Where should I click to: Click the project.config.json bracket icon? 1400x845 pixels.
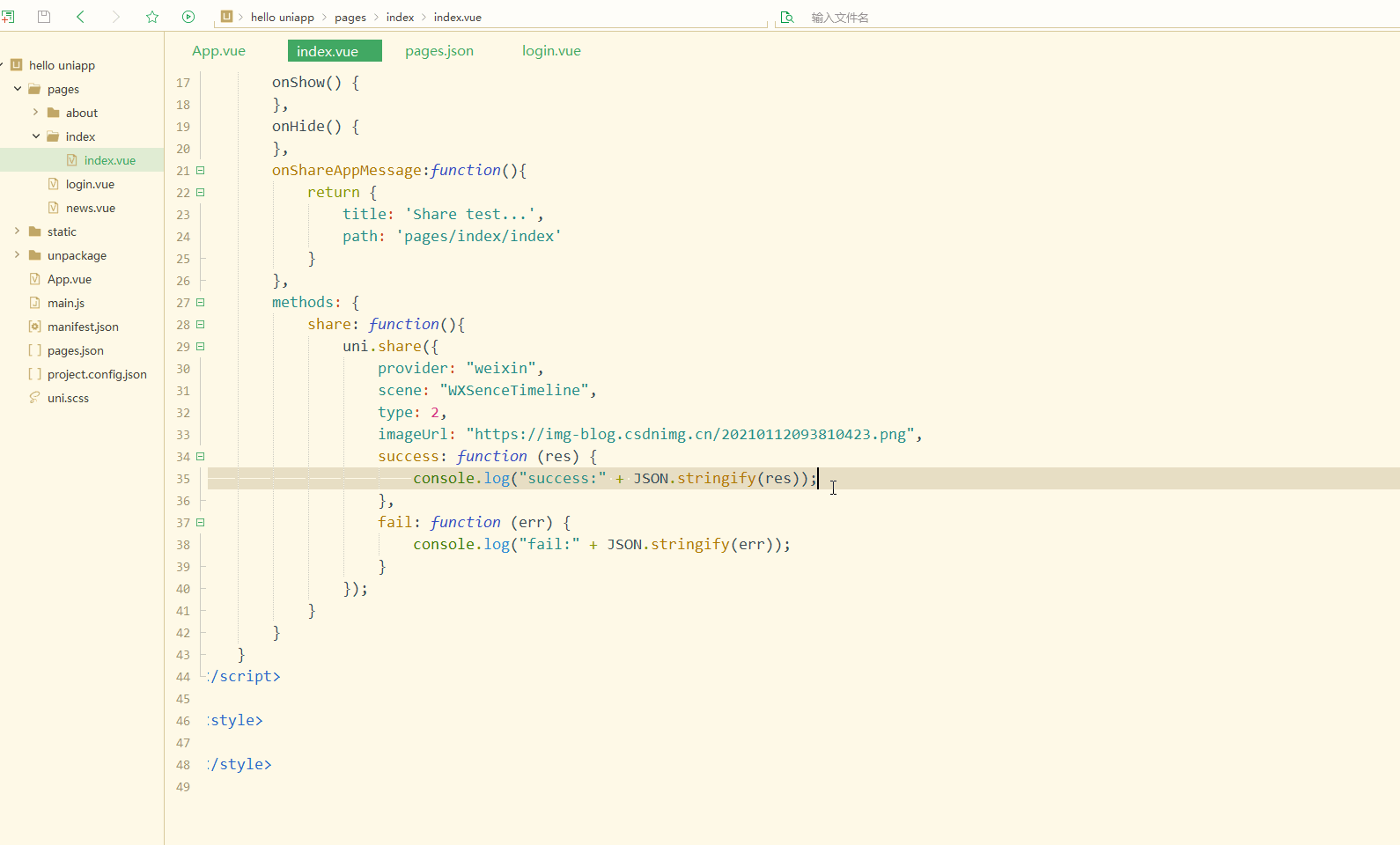coord(35,374)
